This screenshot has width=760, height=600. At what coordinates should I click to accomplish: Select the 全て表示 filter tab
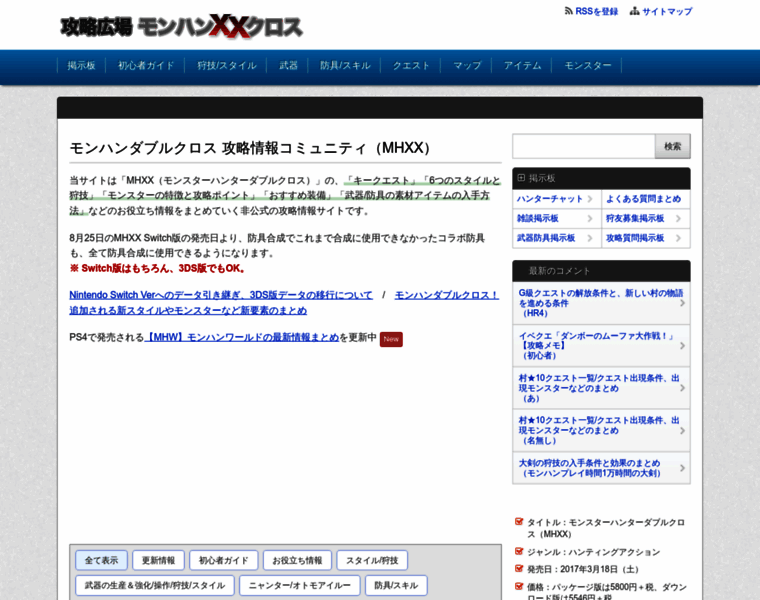(101, 560)
